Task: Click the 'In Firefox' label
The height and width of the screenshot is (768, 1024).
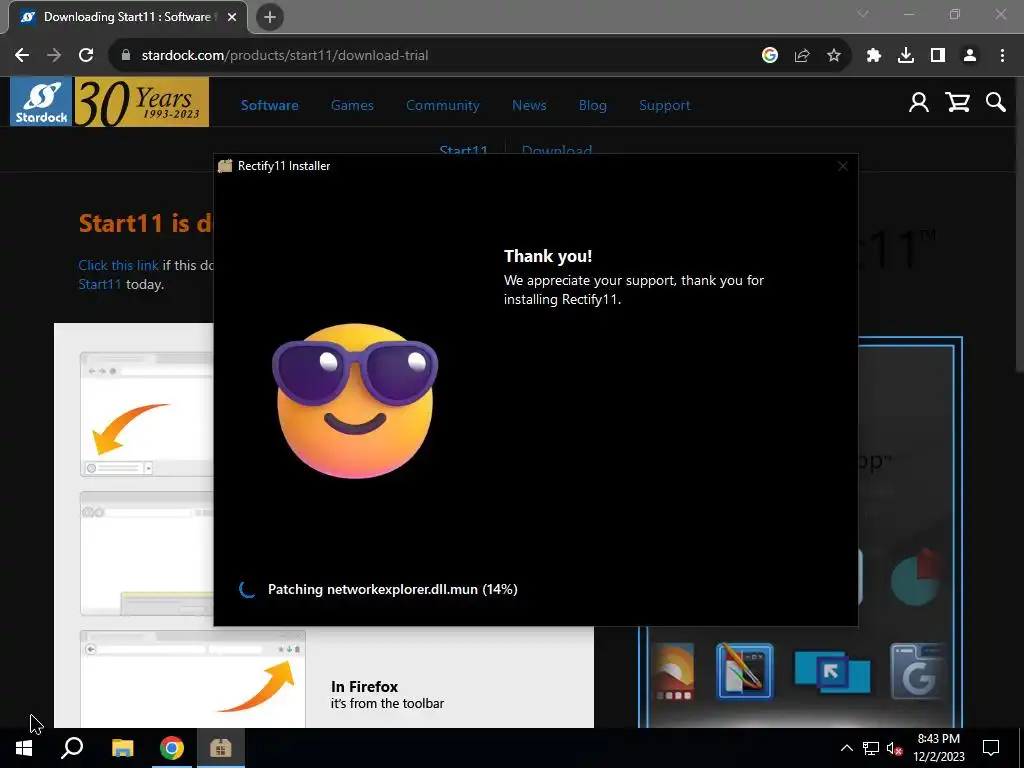Action: point(364,686)
